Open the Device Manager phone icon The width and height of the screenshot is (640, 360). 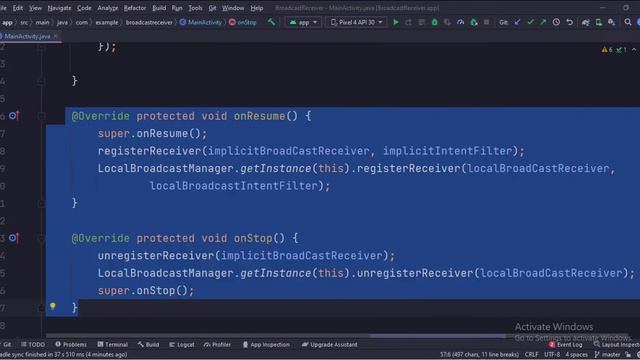(599, 22)
